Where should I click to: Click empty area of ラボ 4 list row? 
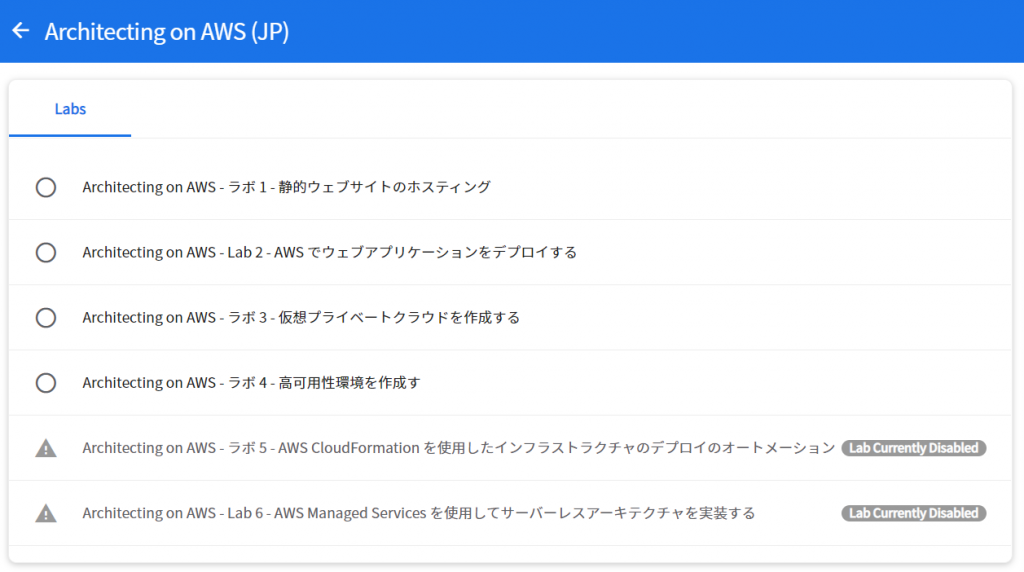[716, 383]
